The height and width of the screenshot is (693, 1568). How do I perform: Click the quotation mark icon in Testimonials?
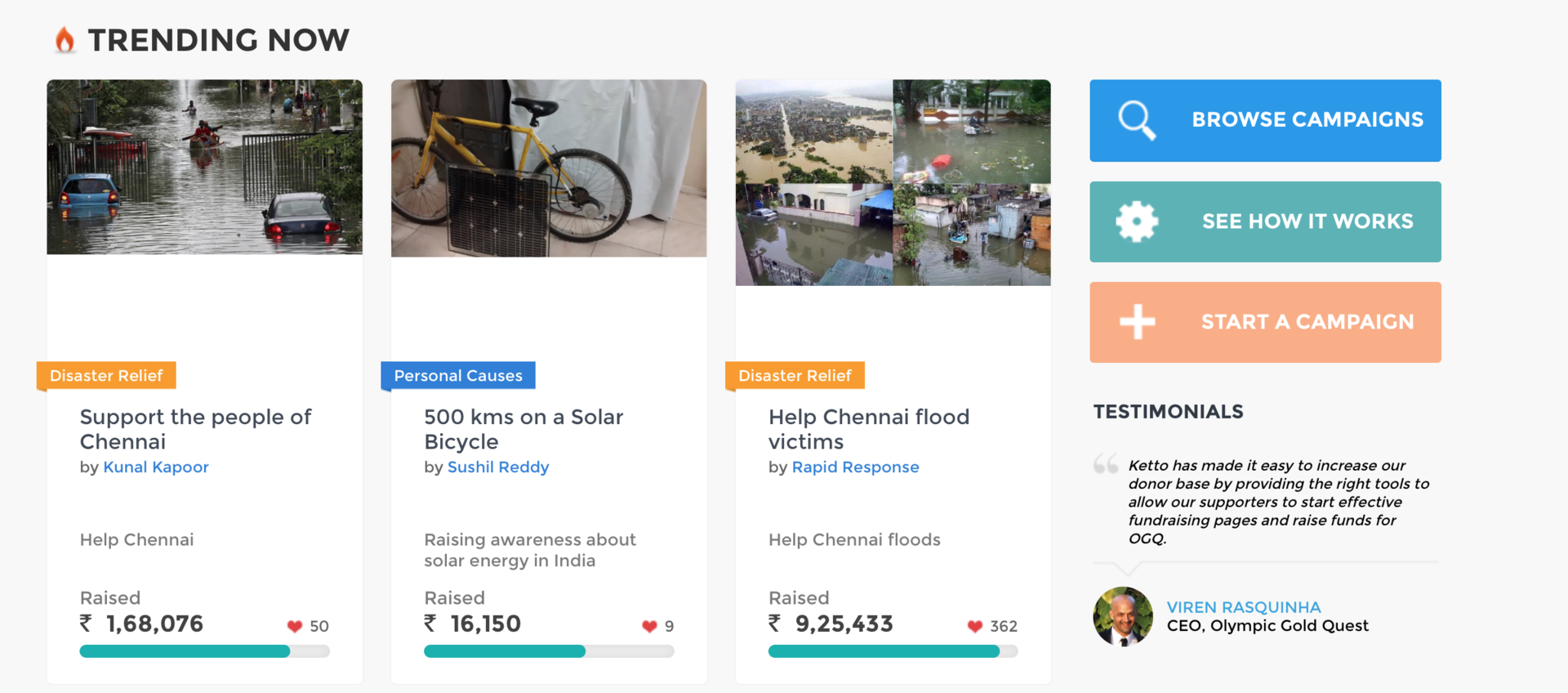coord(1105,463)
